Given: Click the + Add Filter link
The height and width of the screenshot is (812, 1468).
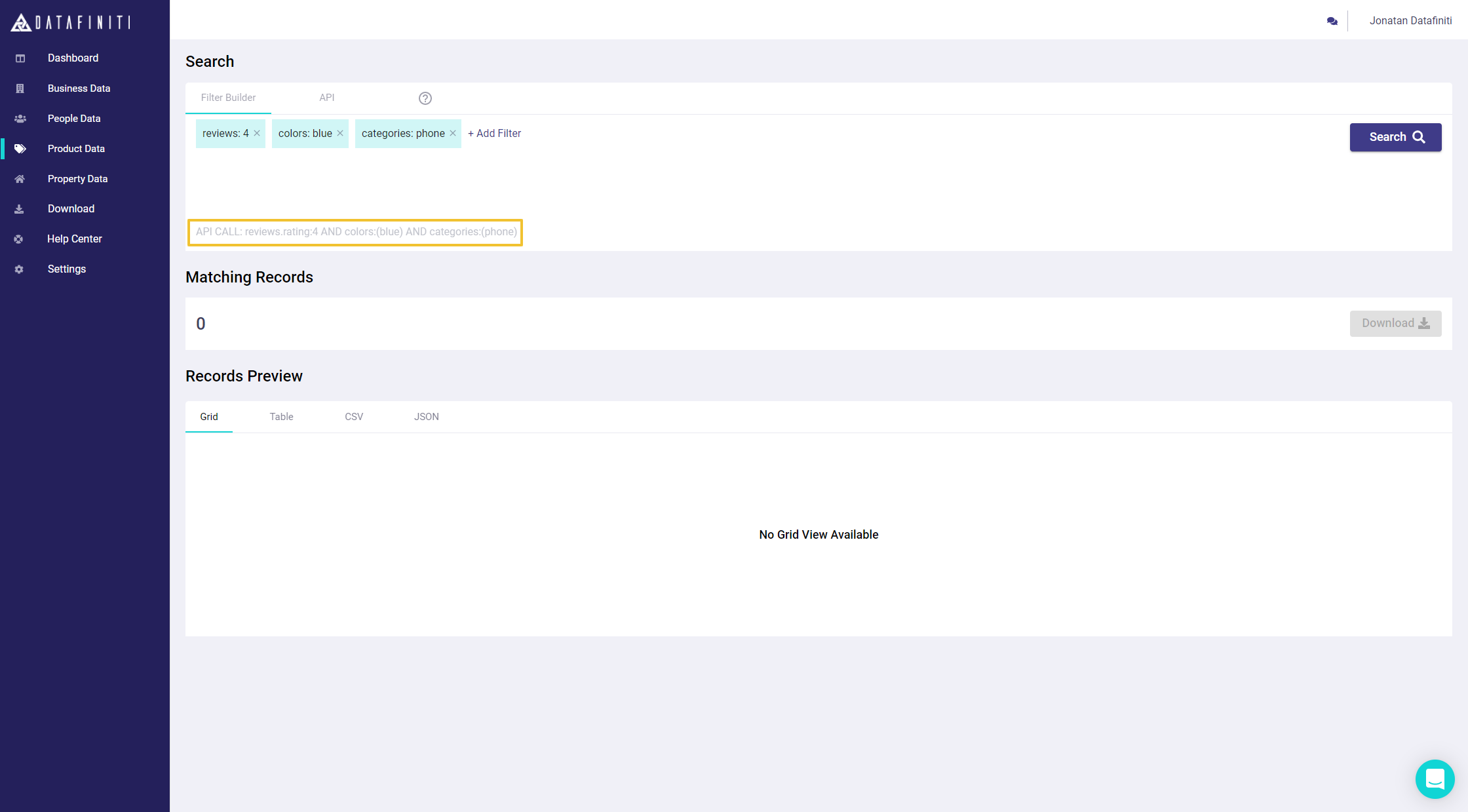Looking at the screenshot, I should (495, 133).
